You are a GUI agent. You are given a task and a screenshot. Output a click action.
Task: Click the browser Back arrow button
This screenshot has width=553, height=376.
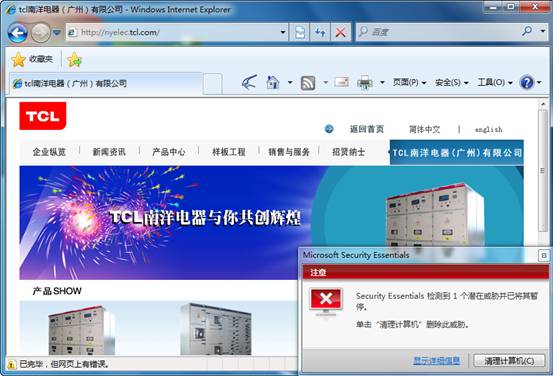(17, 33)
